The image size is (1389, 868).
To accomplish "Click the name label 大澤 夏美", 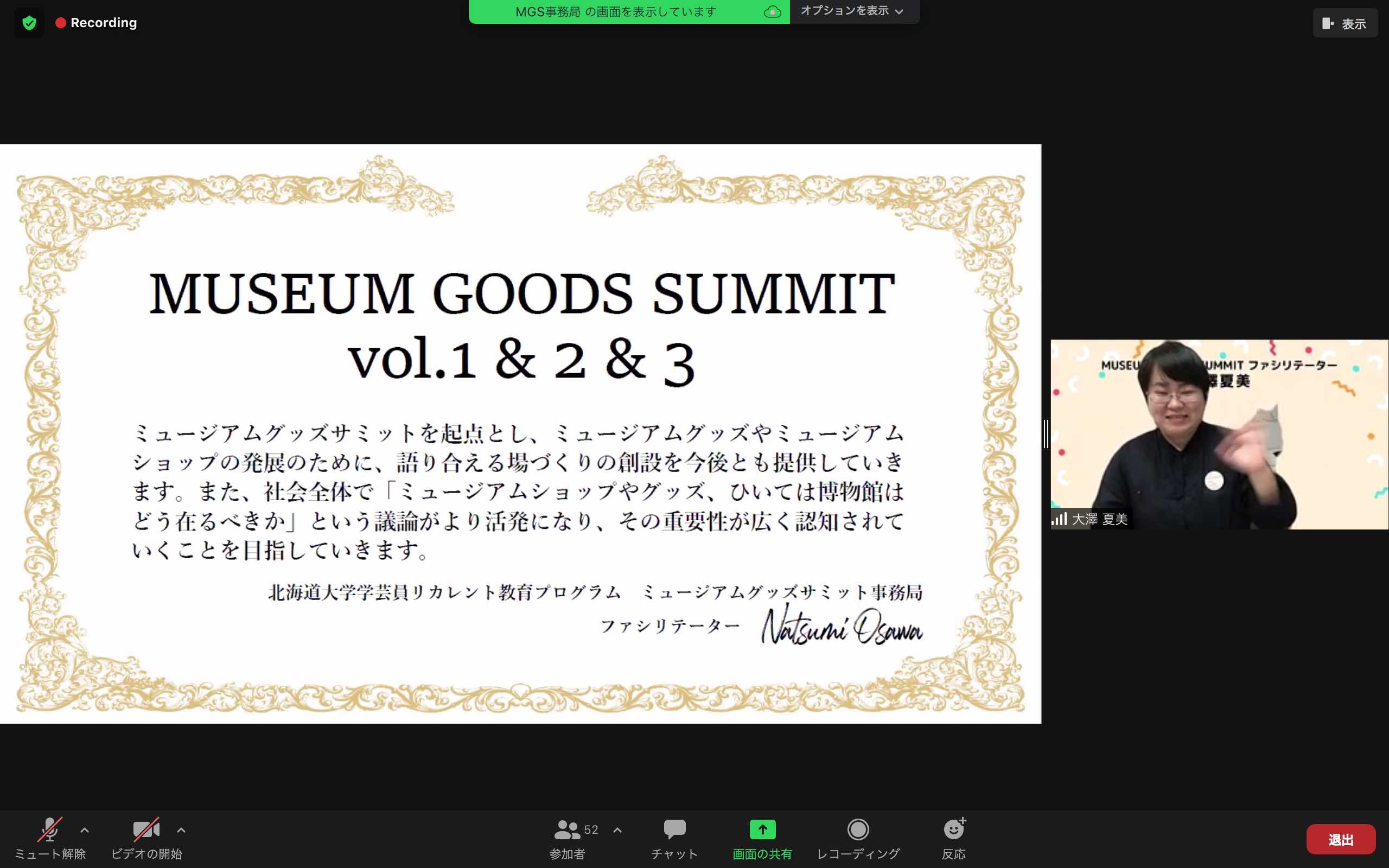I will [x=1100, y=519].
